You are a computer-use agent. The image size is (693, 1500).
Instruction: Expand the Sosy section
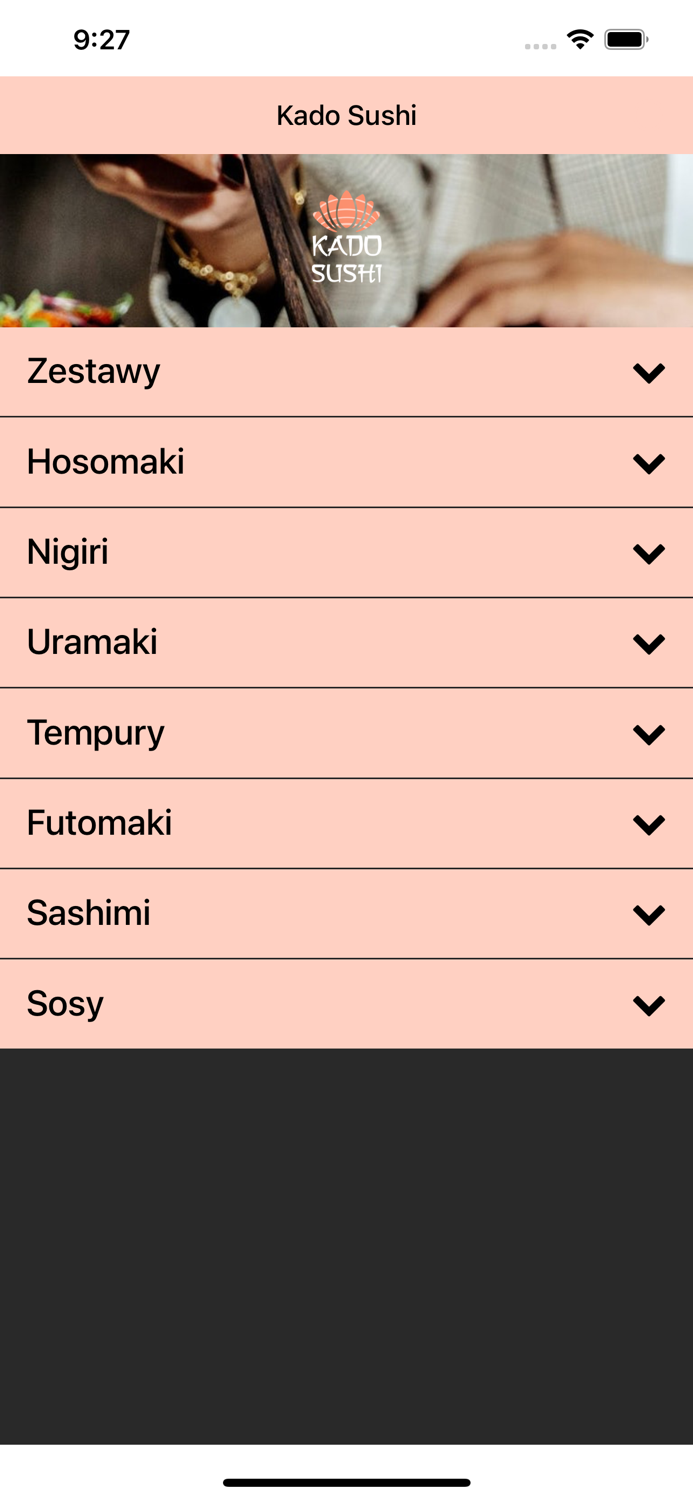click(346, 1003)
